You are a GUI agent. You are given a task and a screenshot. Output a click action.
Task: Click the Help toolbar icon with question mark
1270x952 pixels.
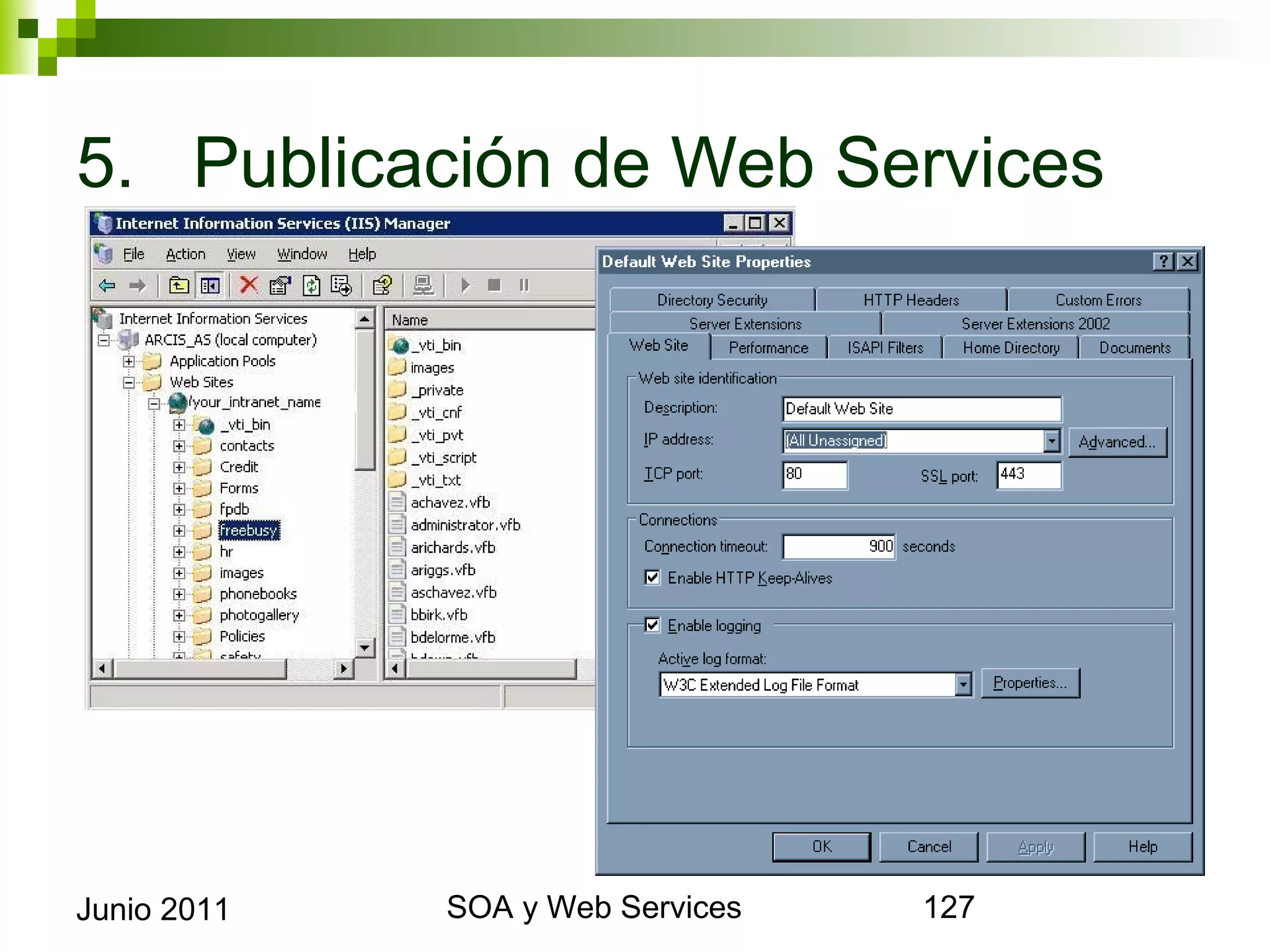(382, 285)
